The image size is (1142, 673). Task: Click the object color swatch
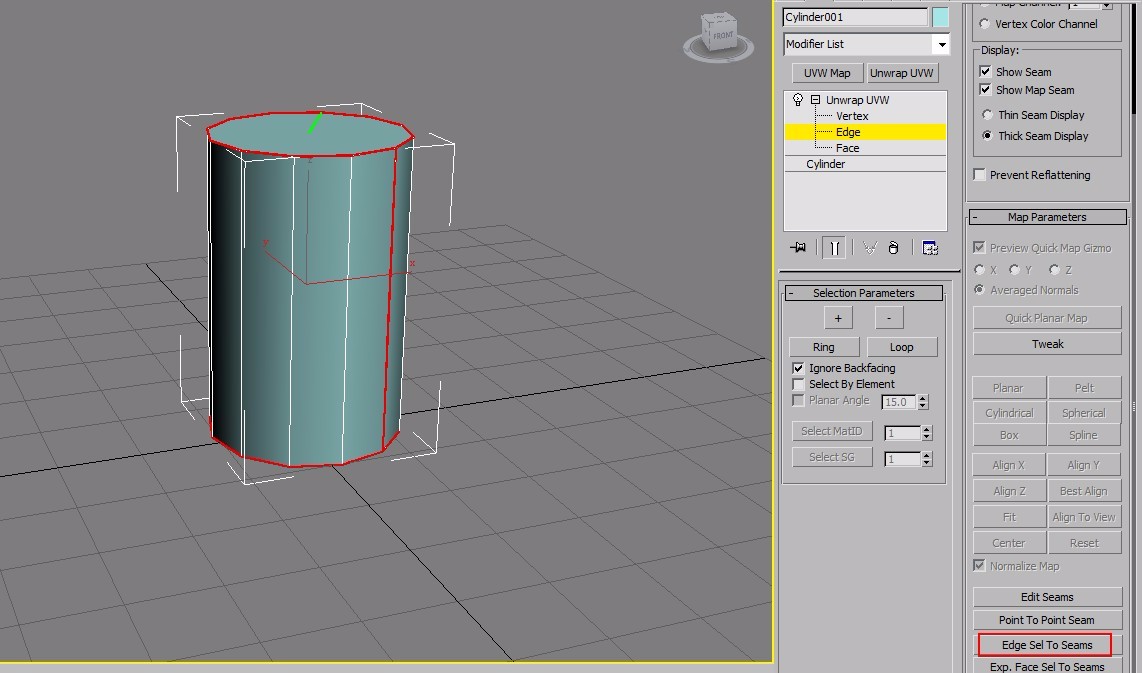939,16
